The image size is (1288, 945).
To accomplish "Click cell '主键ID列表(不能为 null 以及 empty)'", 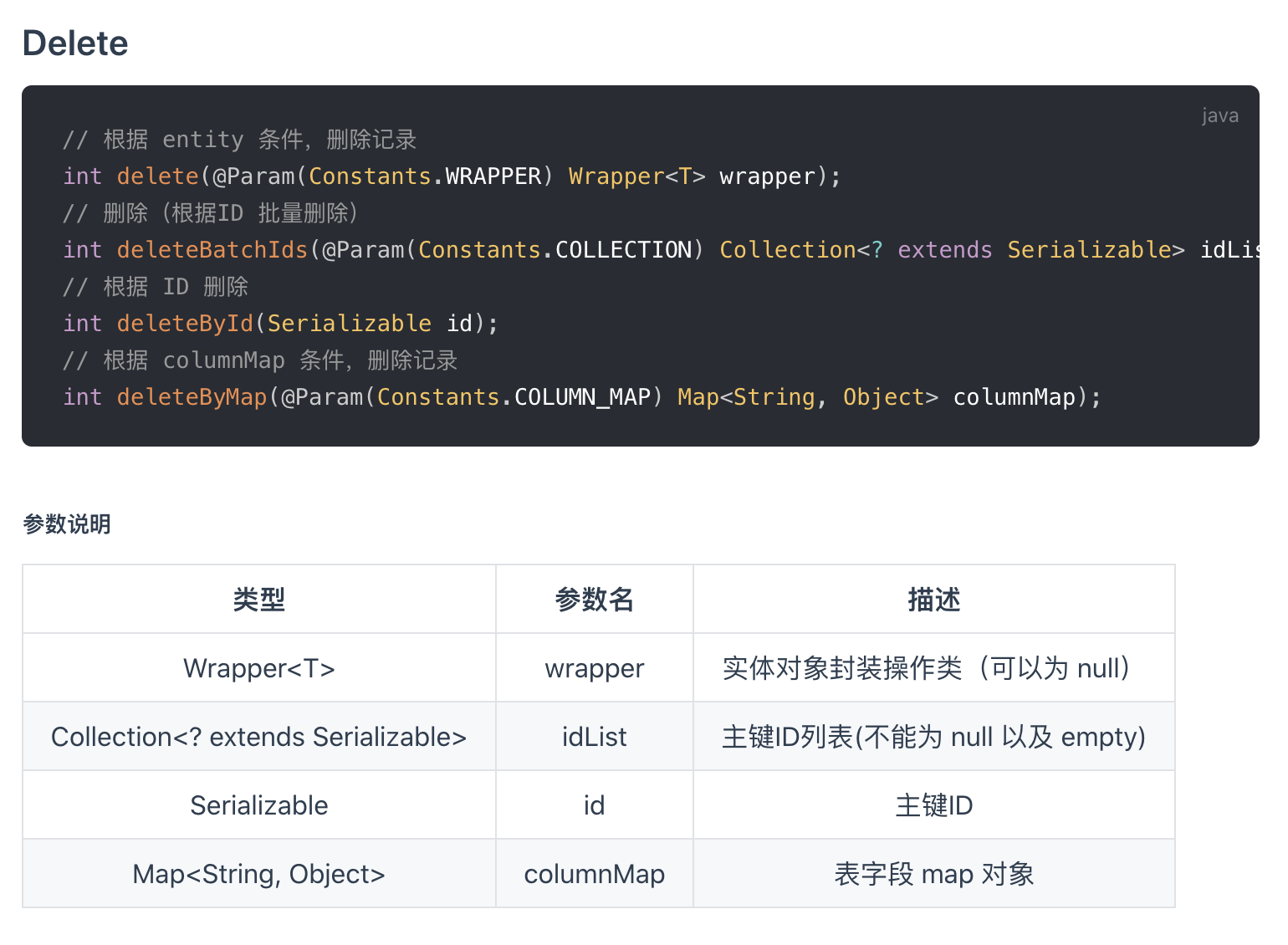I will click(x=934, y=737).
